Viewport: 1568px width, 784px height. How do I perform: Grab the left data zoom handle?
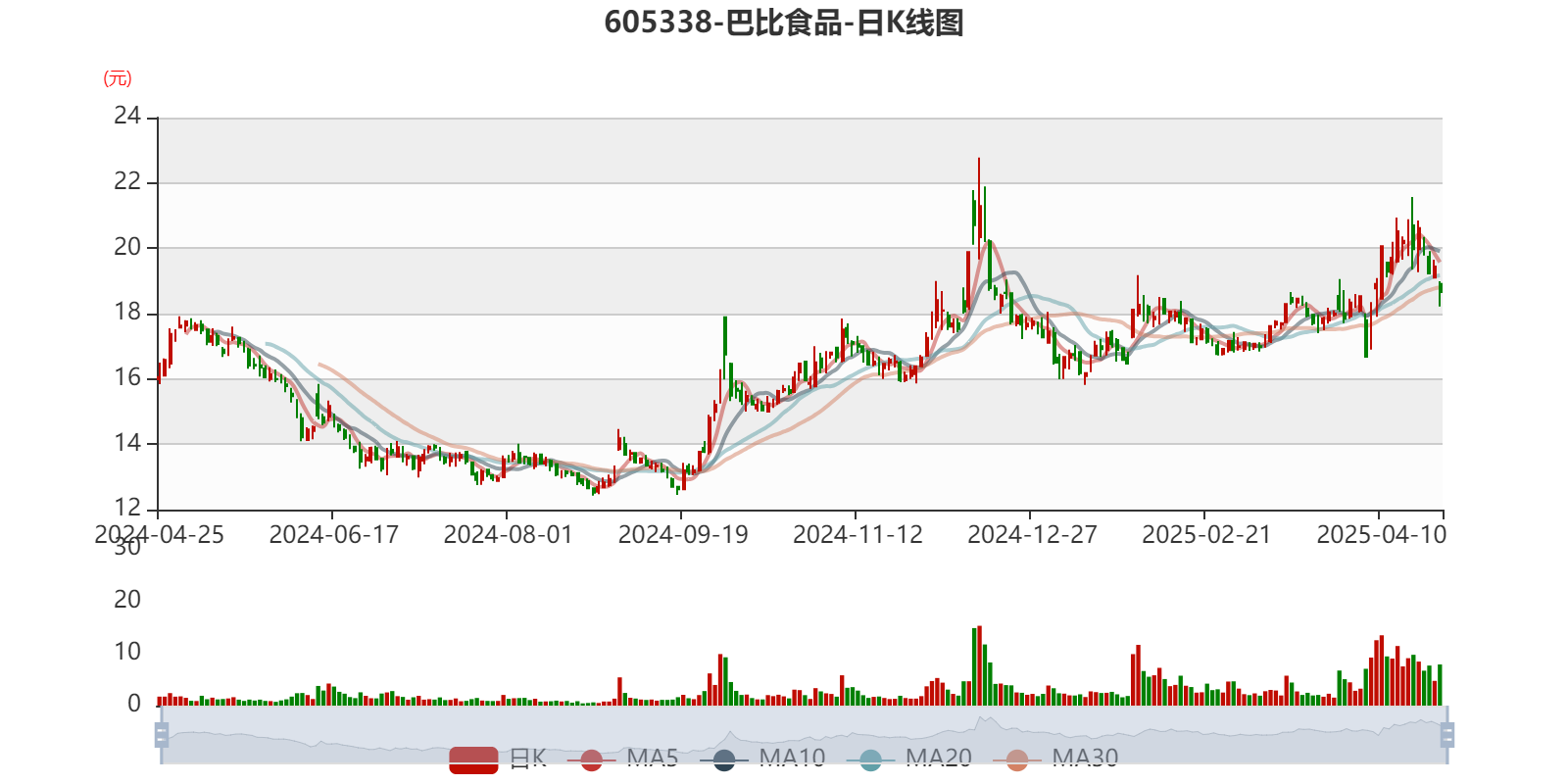point(162,735)
